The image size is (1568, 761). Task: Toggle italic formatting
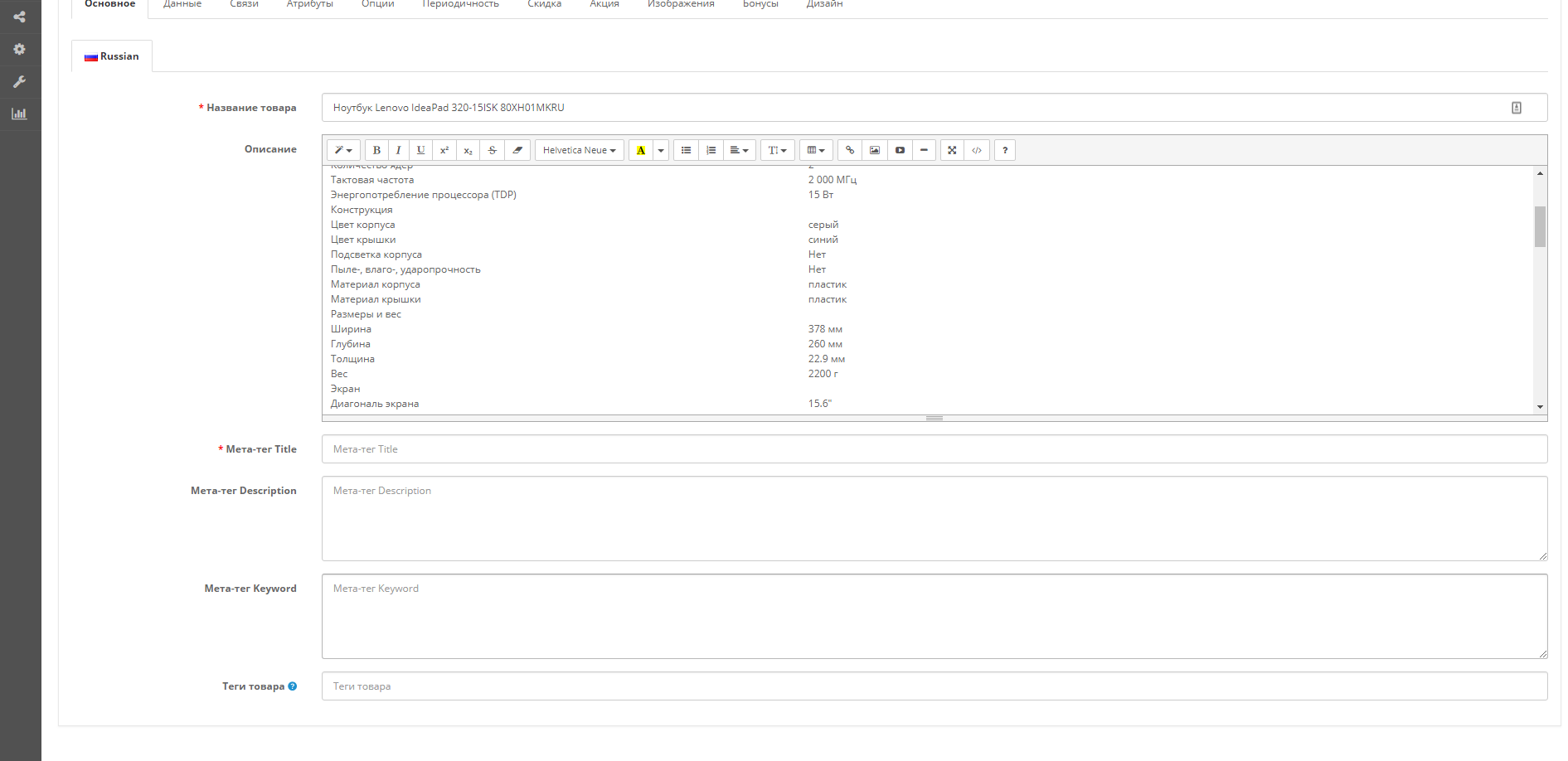[399, 150]
